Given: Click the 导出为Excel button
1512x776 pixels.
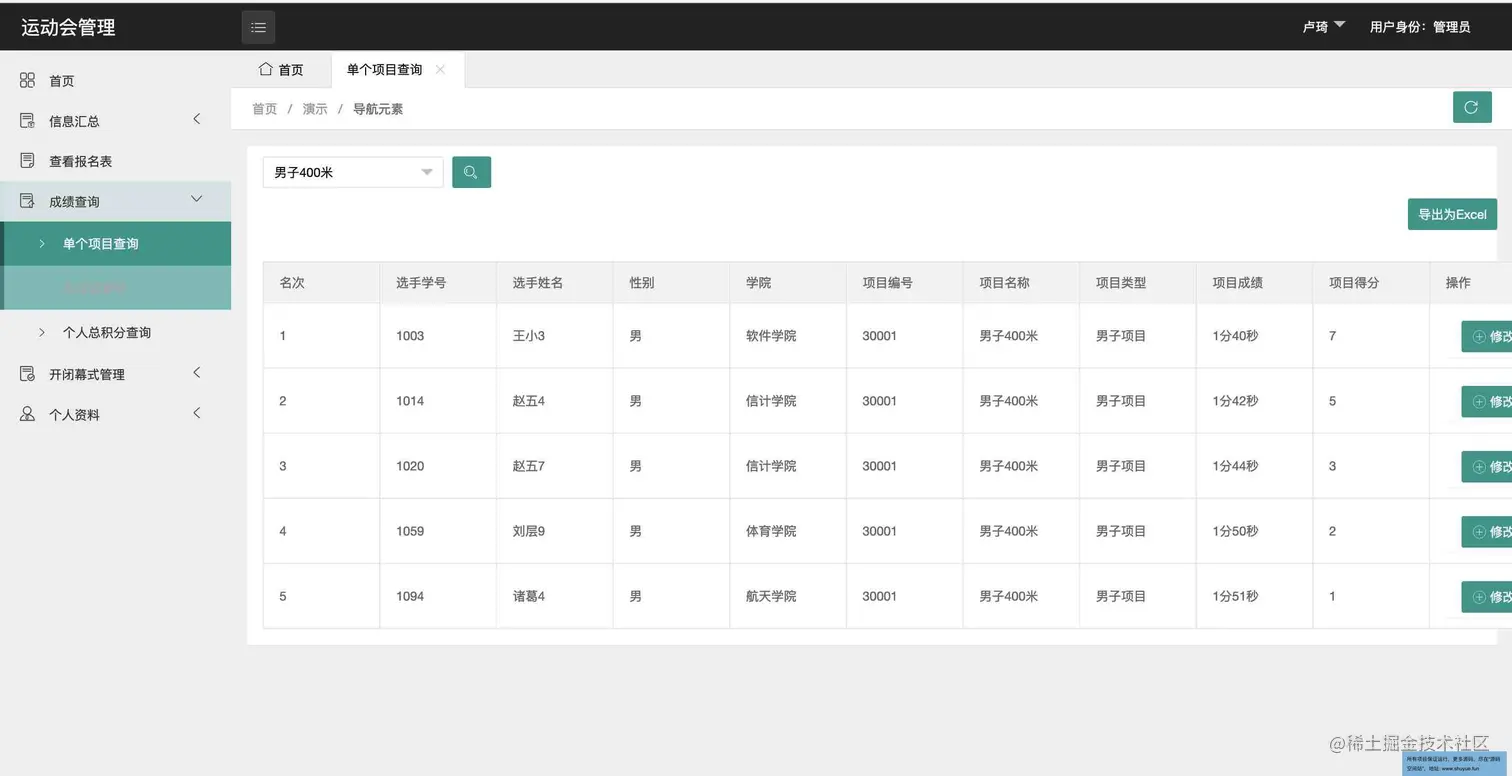Looking at the screenshot, I should point(1452,214).
